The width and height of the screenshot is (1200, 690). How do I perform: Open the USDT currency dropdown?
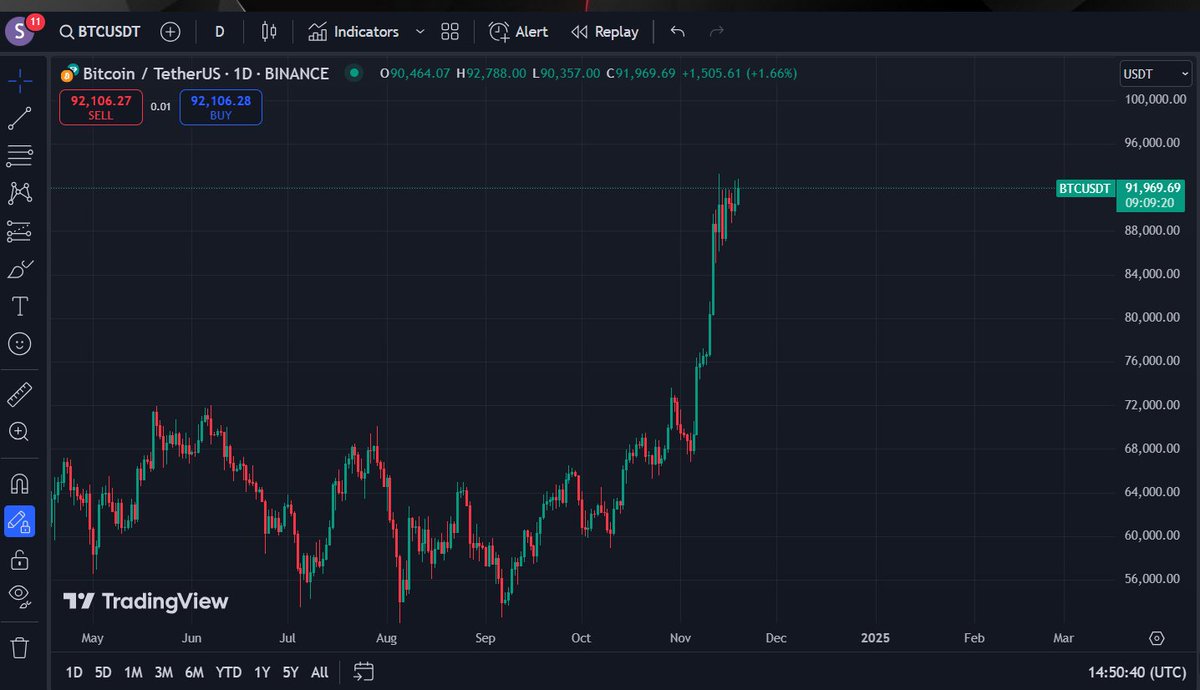point(1155,73)
